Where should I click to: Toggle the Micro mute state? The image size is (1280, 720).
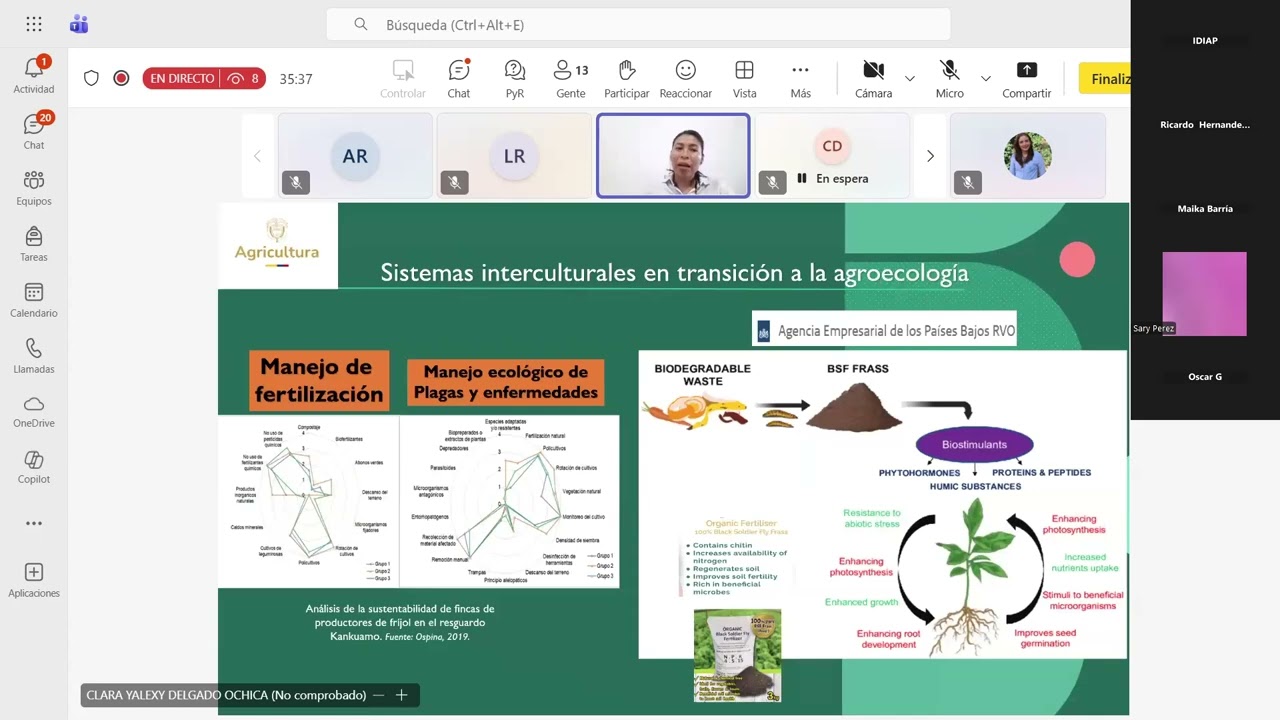(949, 79)
